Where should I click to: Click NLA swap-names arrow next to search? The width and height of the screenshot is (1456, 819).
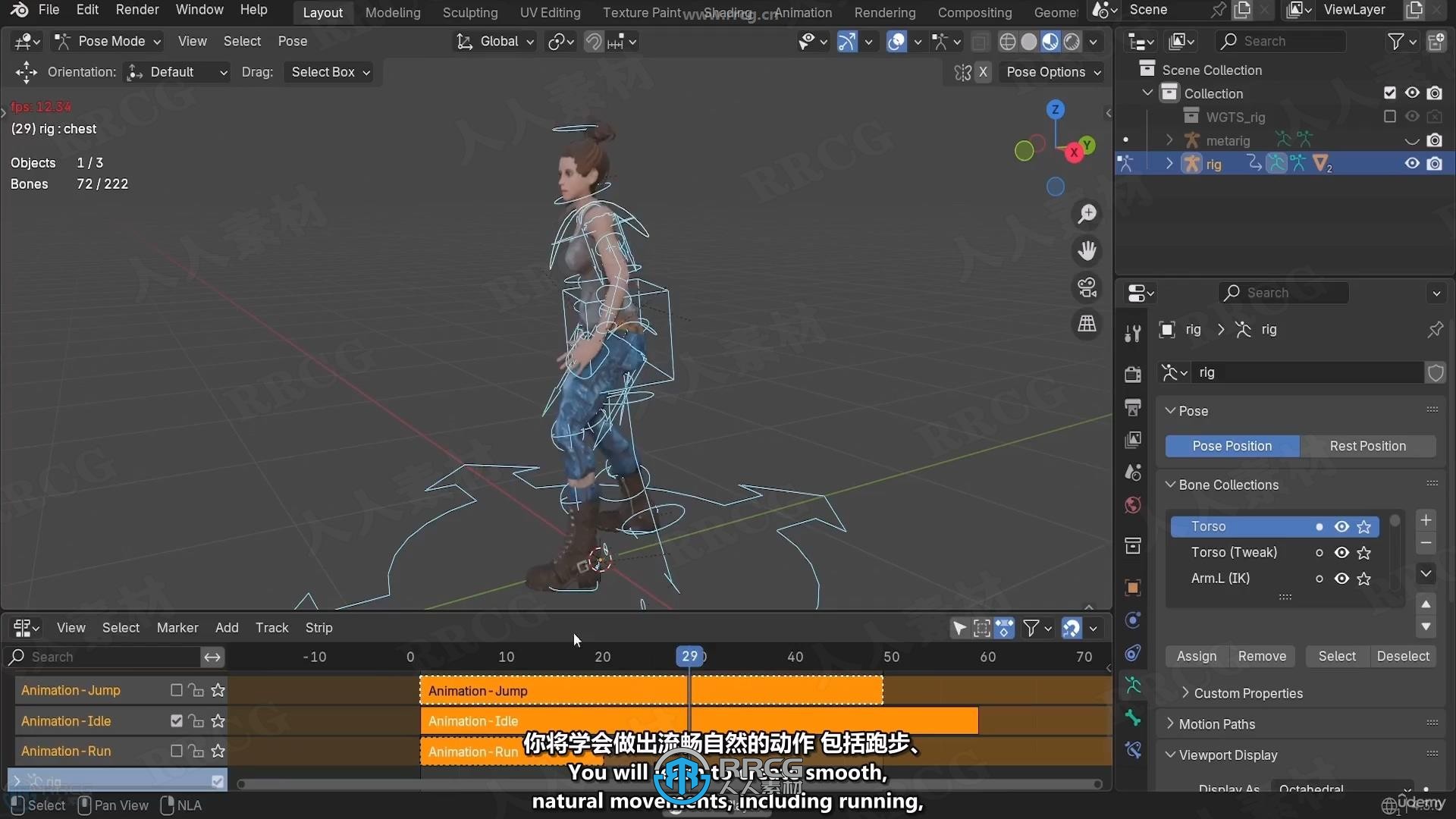pos(212,657)
